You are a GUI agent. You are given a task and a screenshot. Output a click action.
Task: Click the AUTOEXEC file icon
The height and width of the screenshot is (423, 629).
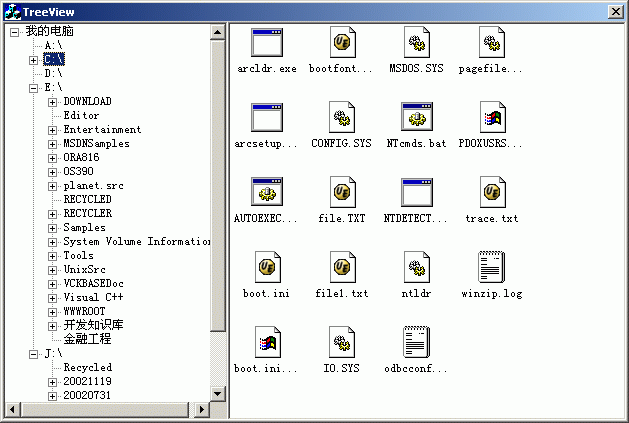point(267,191)
